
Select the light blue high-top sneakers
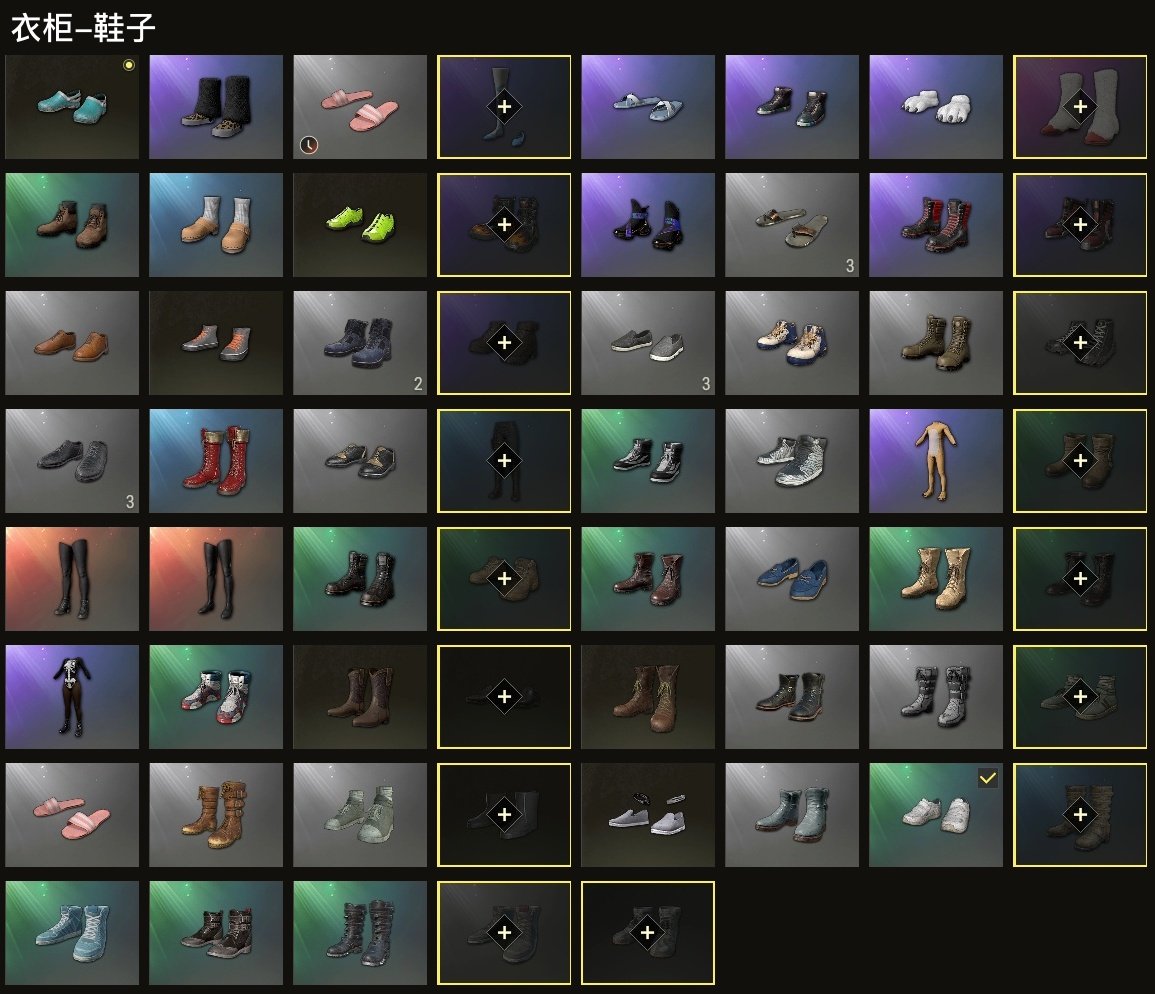(72, 932)
